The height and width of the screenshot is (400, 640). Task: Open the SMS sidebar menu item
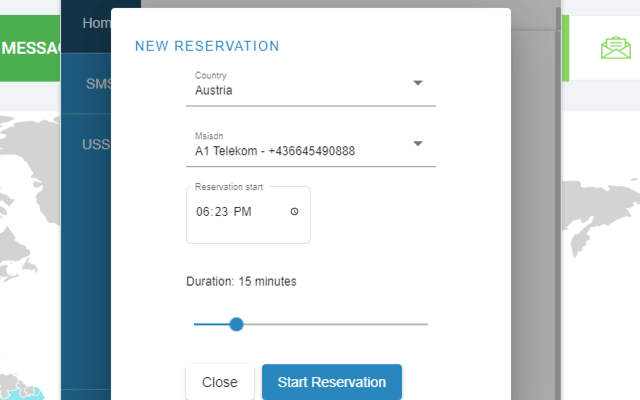pos(97,84)
